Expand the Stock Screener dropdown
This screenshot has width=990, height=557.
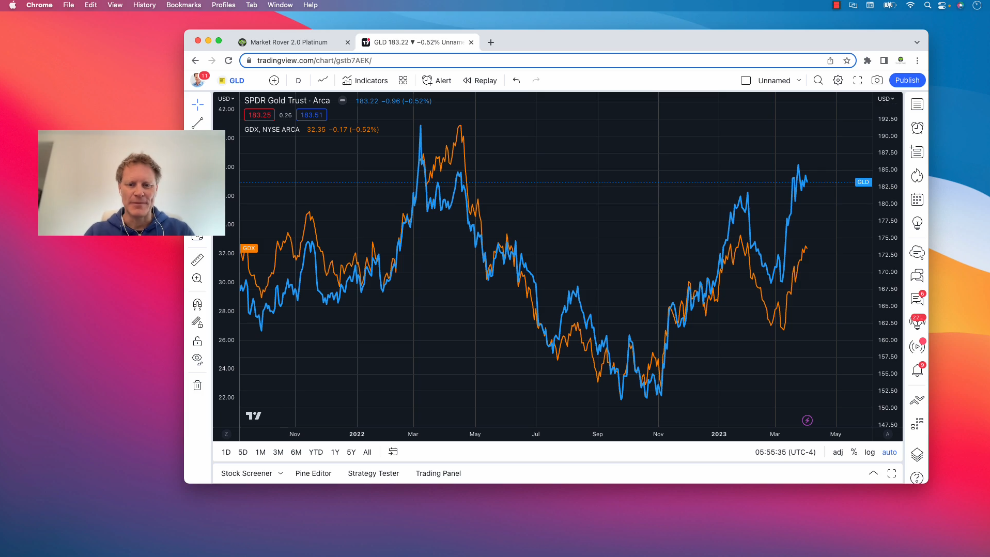251,473
